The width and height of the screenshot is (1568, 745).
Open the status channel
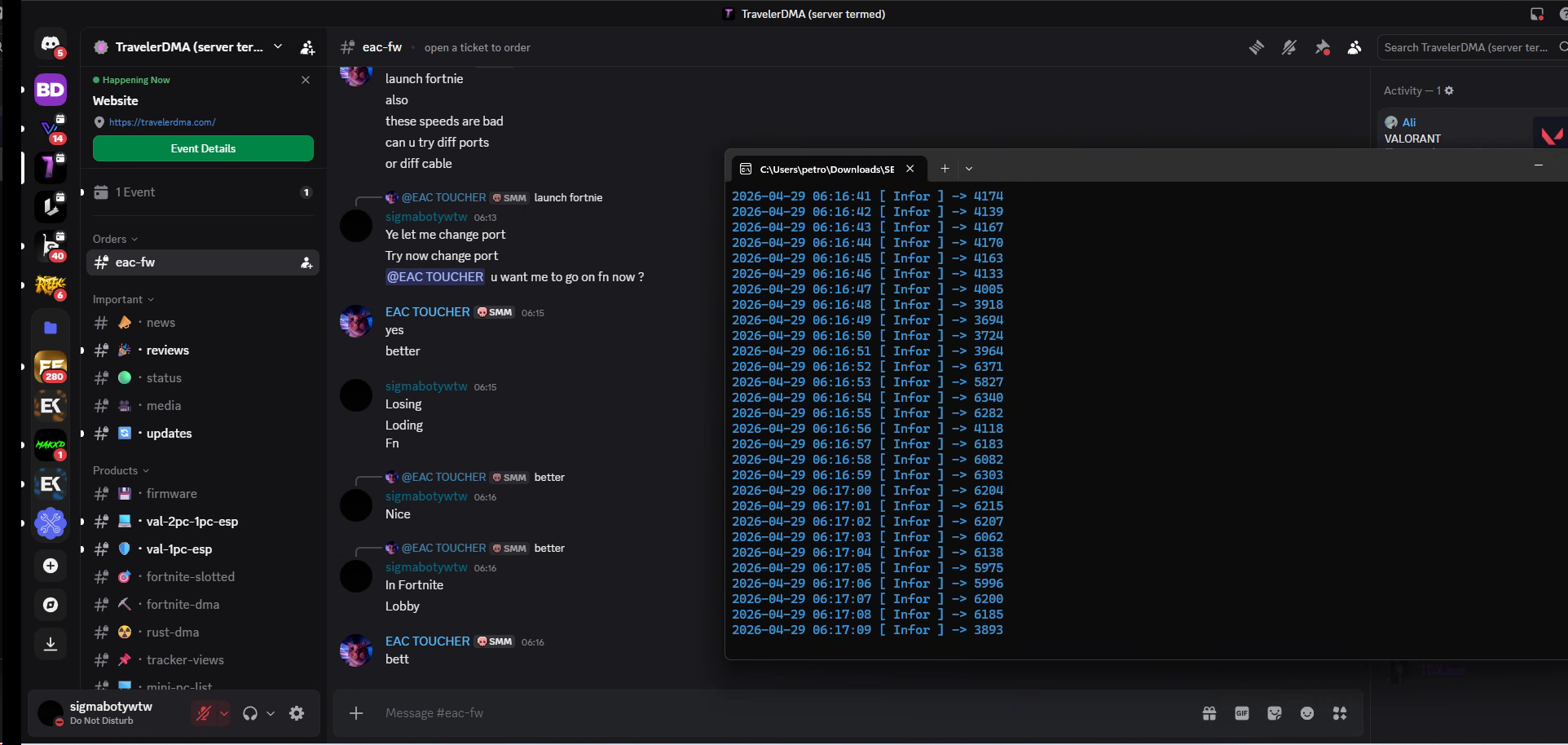[203, 378]
